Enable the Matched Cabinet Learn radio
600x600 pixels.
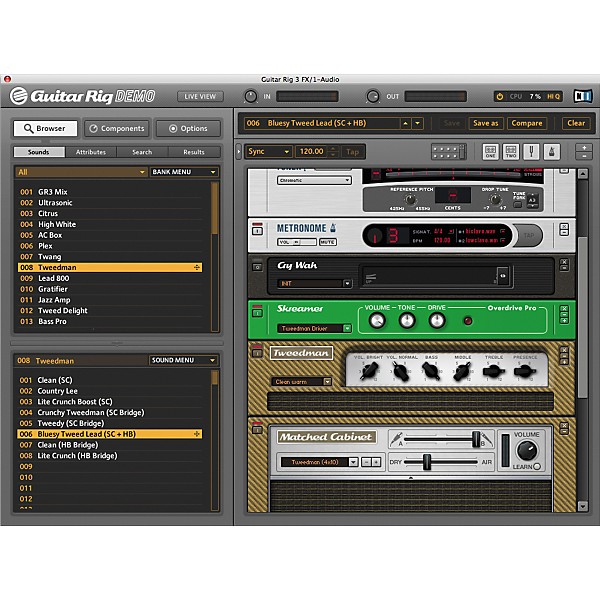[x=536, y=466]
